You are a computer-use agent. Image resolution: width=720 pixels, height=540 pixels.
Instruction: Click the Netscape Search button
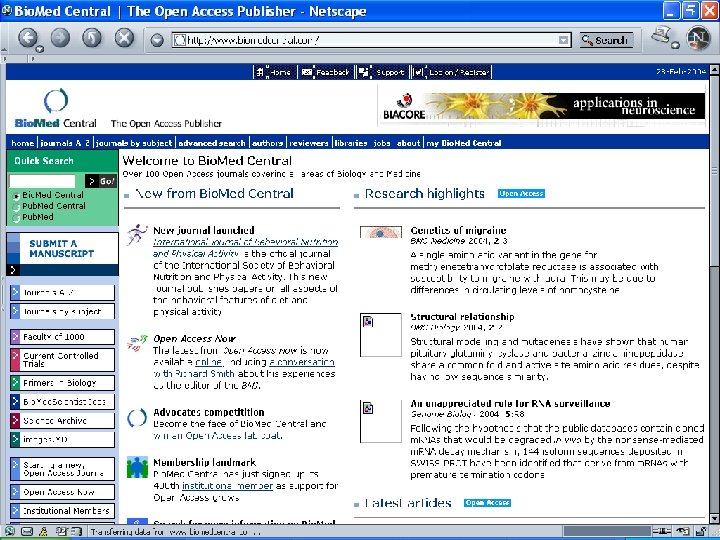(606, 40)
